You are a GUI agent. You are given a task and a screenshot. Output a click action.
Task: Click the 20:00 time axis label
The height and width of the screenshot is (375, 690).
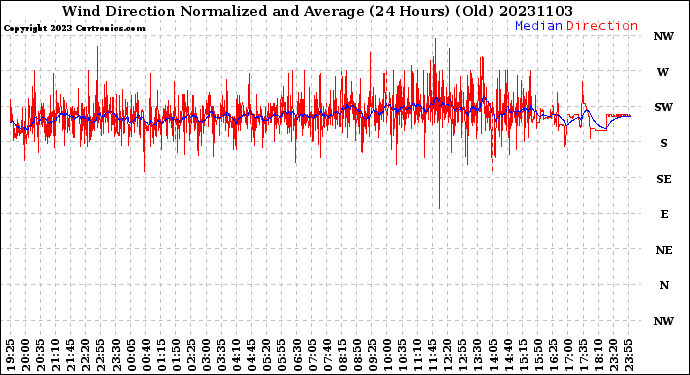[x=26, y=355]
